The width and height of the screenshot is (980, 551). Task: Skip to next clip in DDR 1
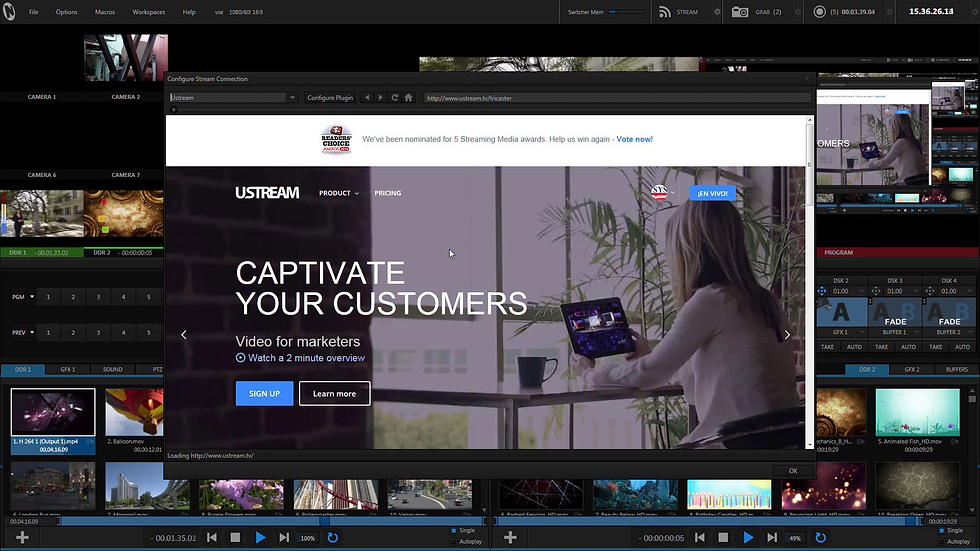tap(284, 537)
